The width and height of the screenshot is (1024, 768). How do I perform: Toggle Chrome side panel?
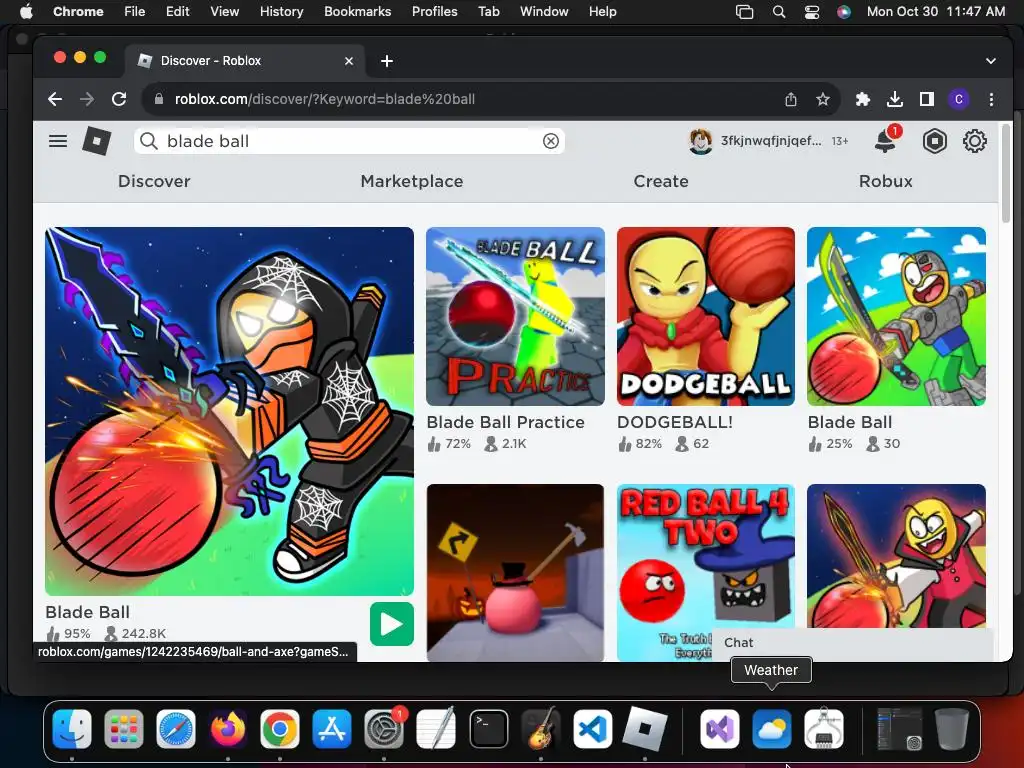click(927, 99)
